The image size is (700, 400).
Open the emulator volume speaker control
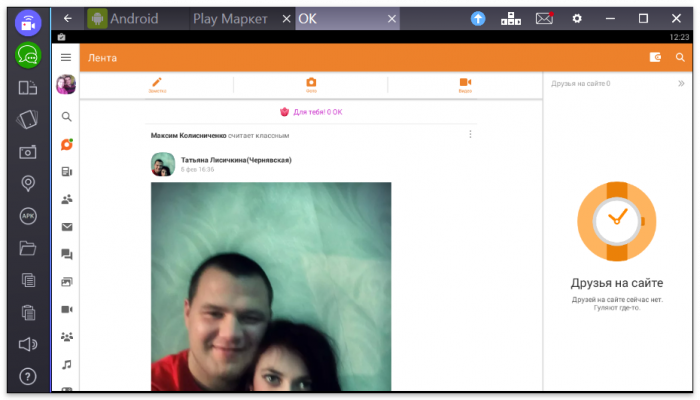[x=28, y=345]
